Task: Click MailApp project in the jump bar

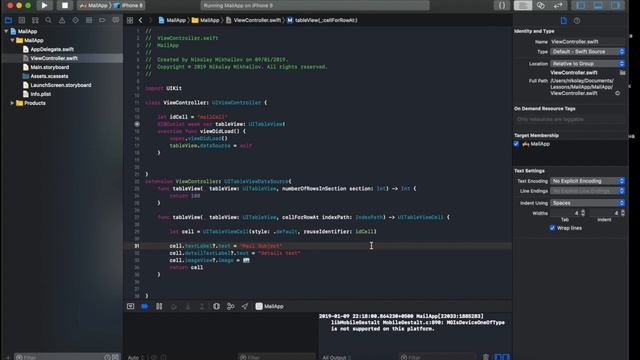Action: (172, 20)
